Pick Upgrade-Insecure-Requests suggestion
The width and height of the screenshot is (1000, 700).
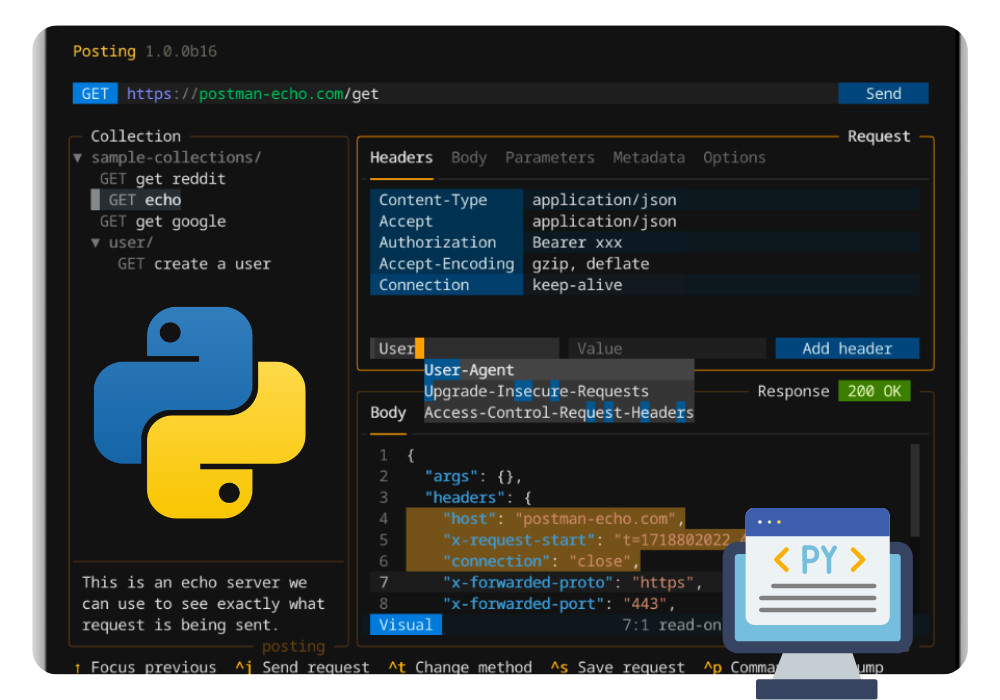point(536,391)
